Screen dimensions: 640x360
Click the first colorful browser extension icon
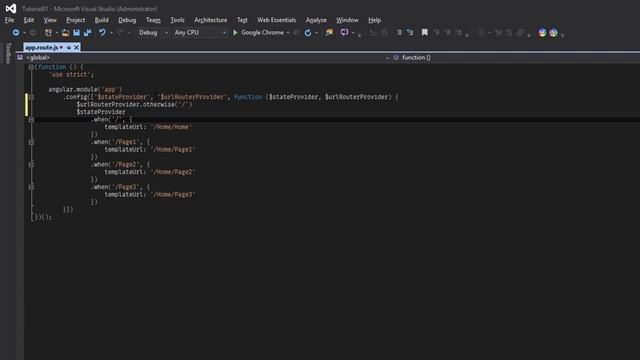(542, 33)
